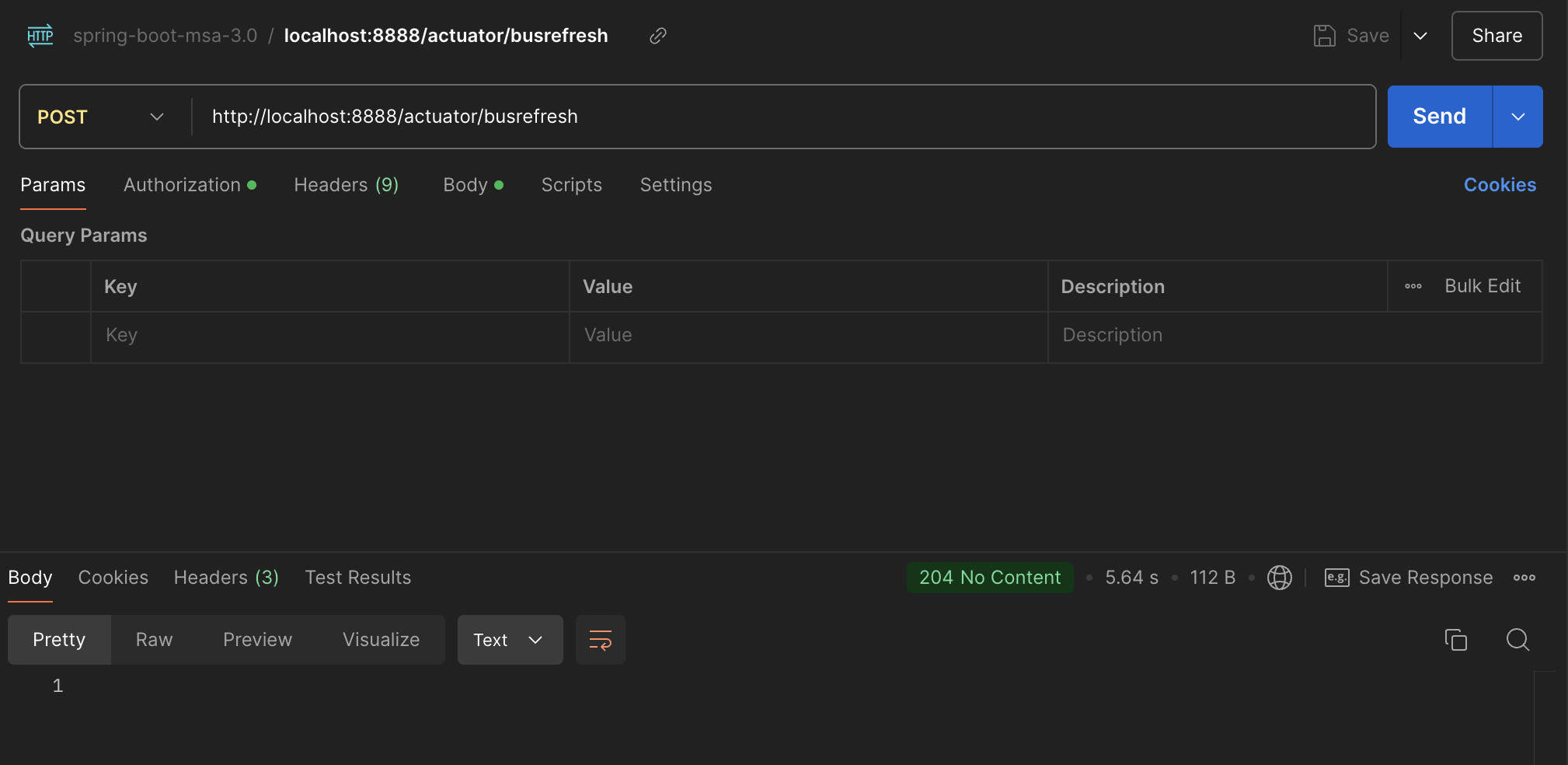1568x765 pixels.
Task: Open the Test Results tab
Action: pyautogui.click(x=358, y=578)
